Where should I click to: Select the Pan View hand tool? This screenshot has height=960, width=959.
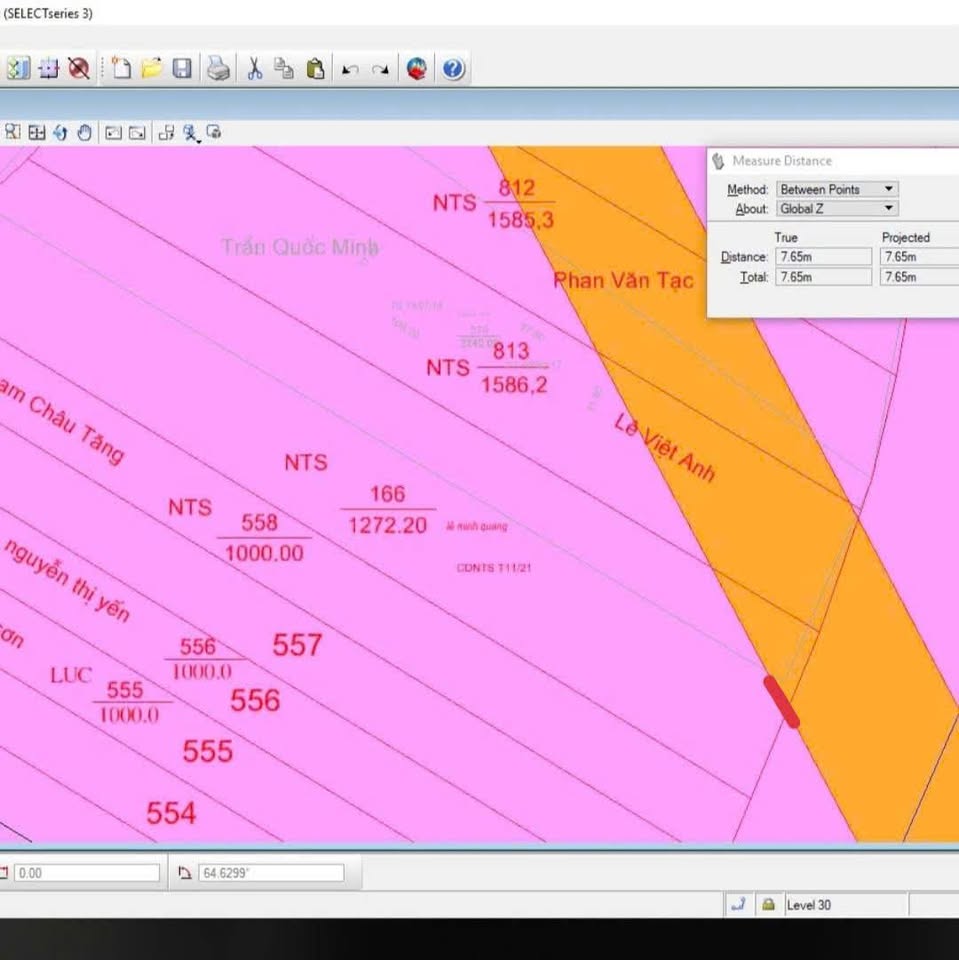pos(84,132)
